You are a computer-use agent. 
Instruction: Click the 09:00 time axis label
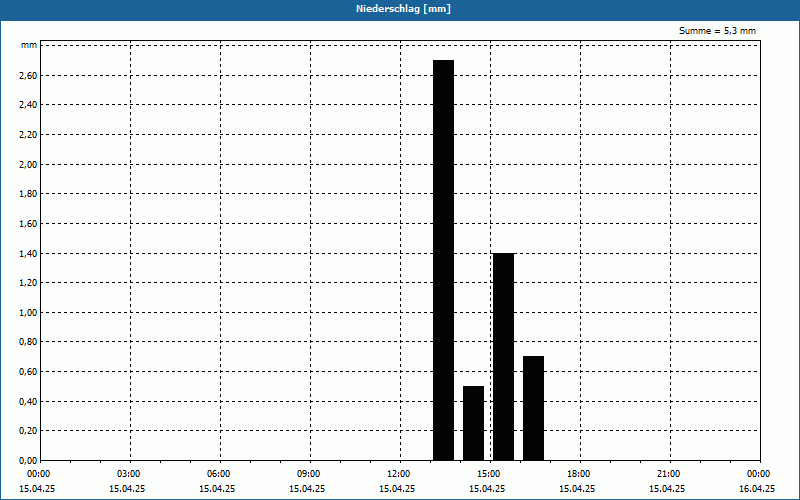tap(309, 474)
